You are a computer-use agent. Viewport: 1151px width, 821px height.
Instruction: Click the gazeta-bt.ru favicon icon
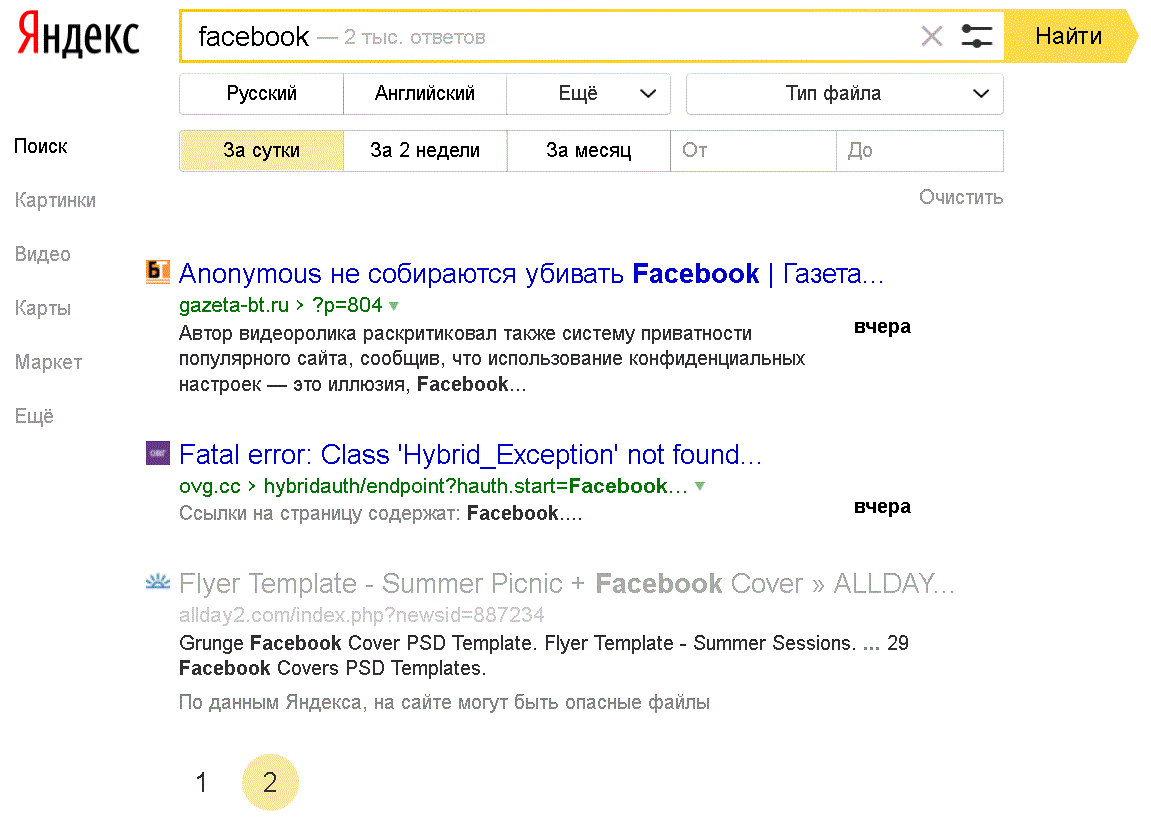(158, 271)
